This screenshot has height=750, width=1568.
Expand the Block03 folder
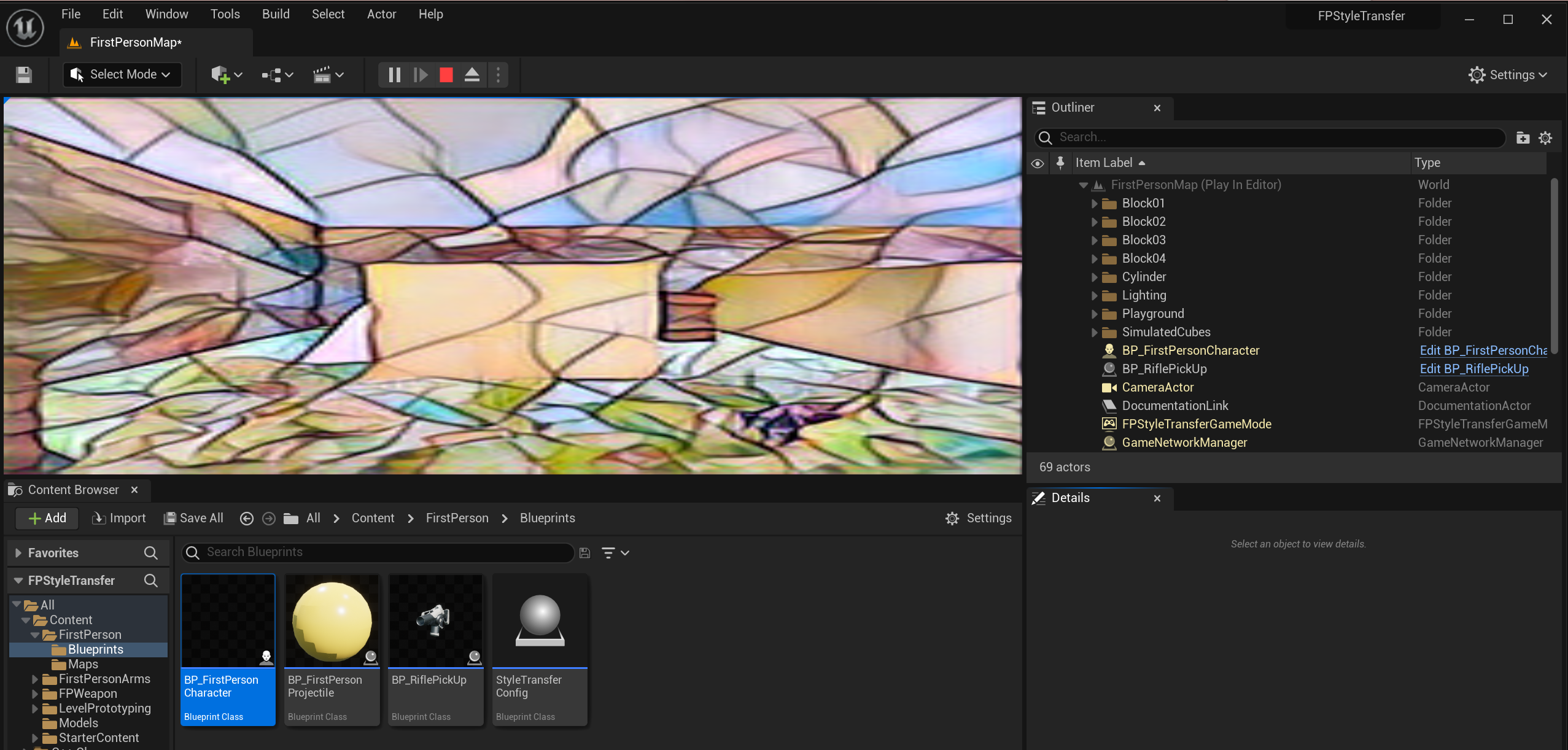tap(1094, 240)
